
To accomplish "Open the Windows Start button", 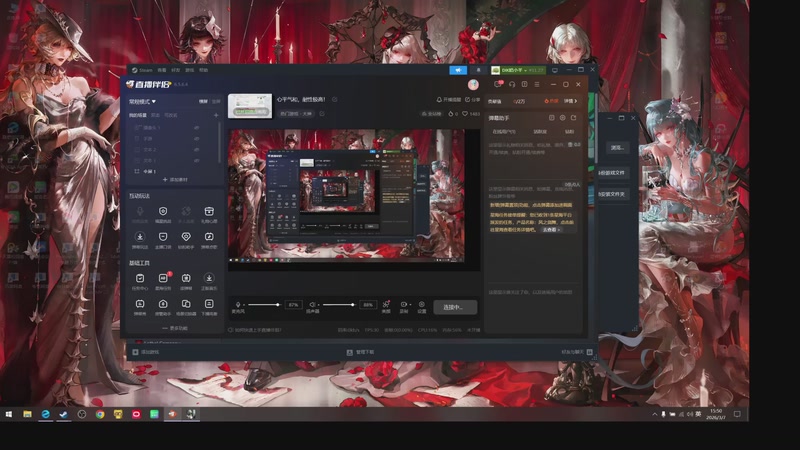I will point(8,414).
